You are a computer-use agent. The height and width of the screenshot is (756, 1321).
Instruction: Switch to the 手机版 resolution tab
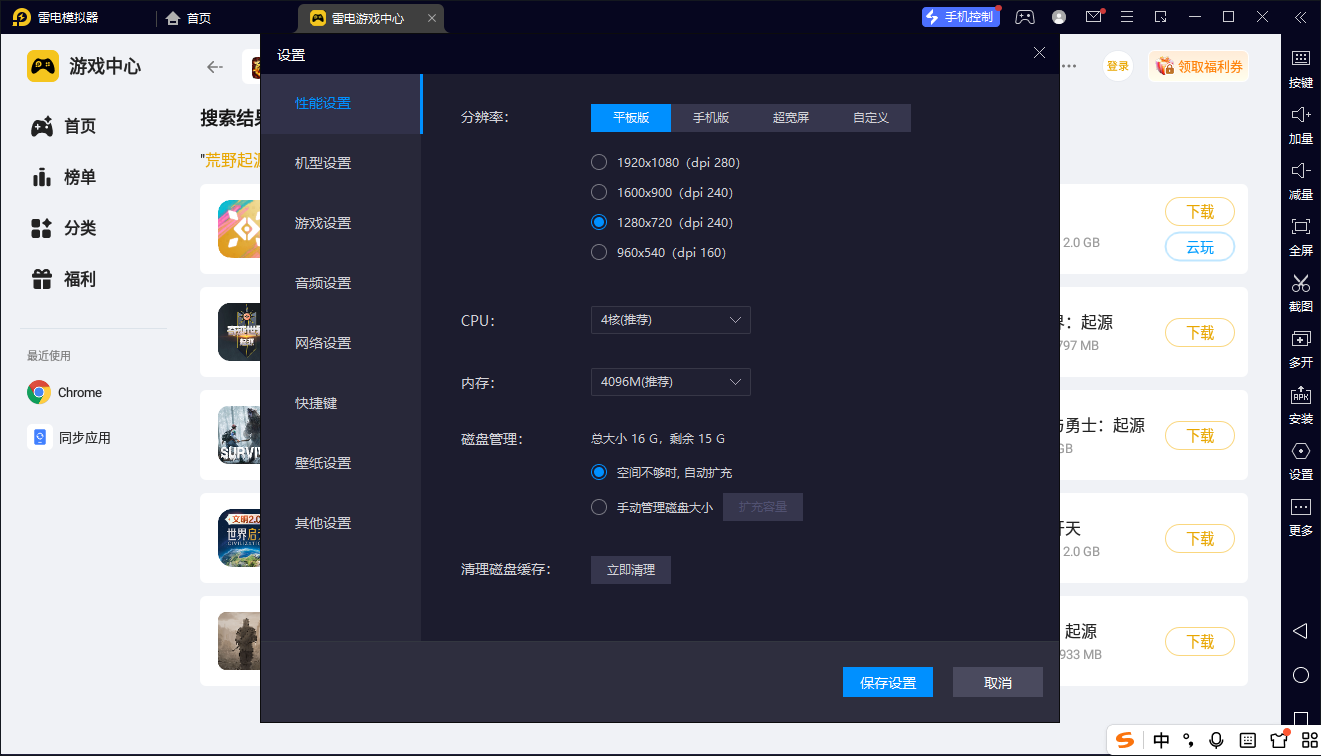click(711, 118)
